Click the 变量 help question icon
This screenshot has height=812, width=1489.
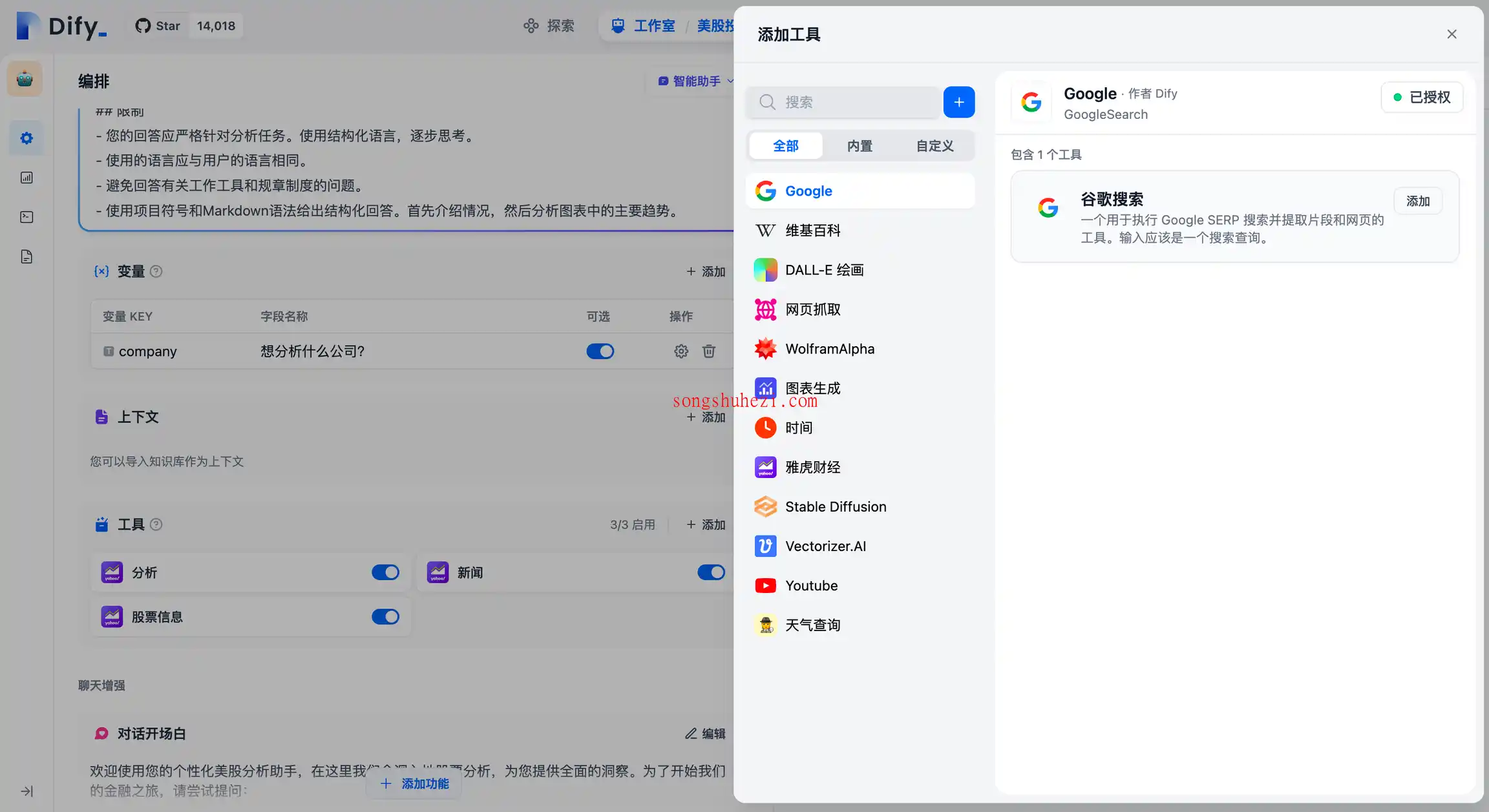point(156,271)
